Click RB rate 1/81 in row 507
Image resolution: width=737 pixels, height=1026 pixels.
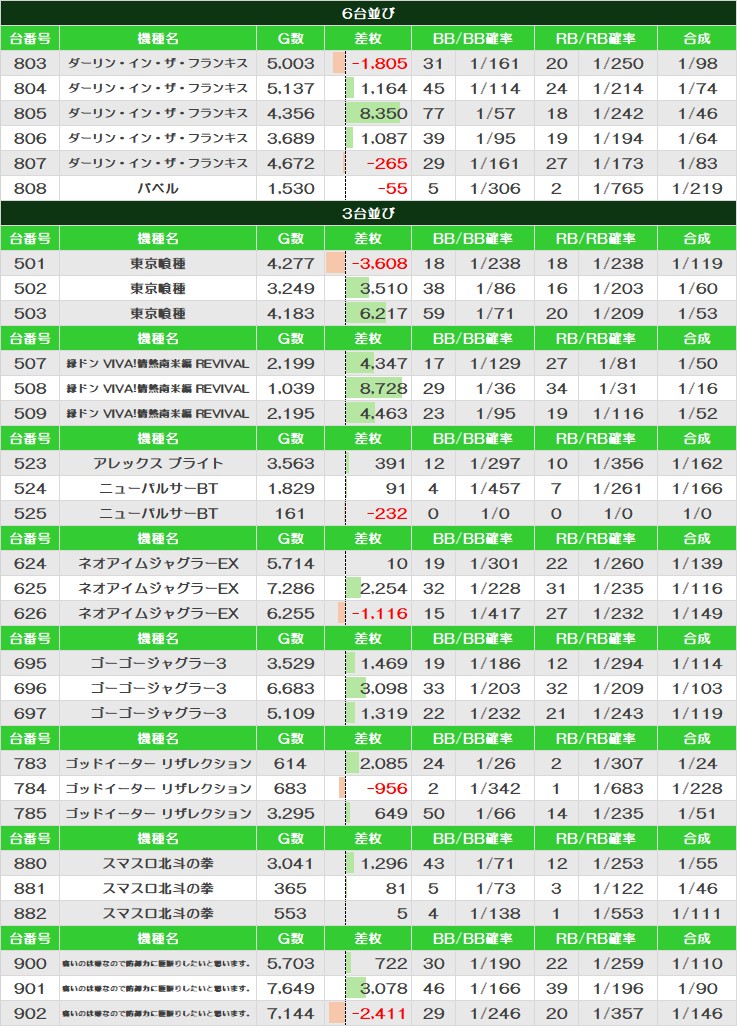(618, 363)
